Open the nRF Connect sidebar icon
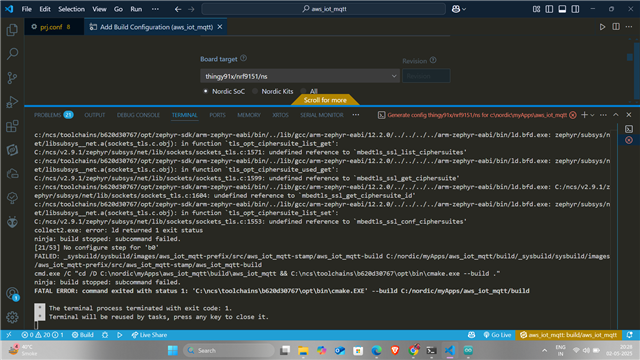640x360 pixels. 12,150
